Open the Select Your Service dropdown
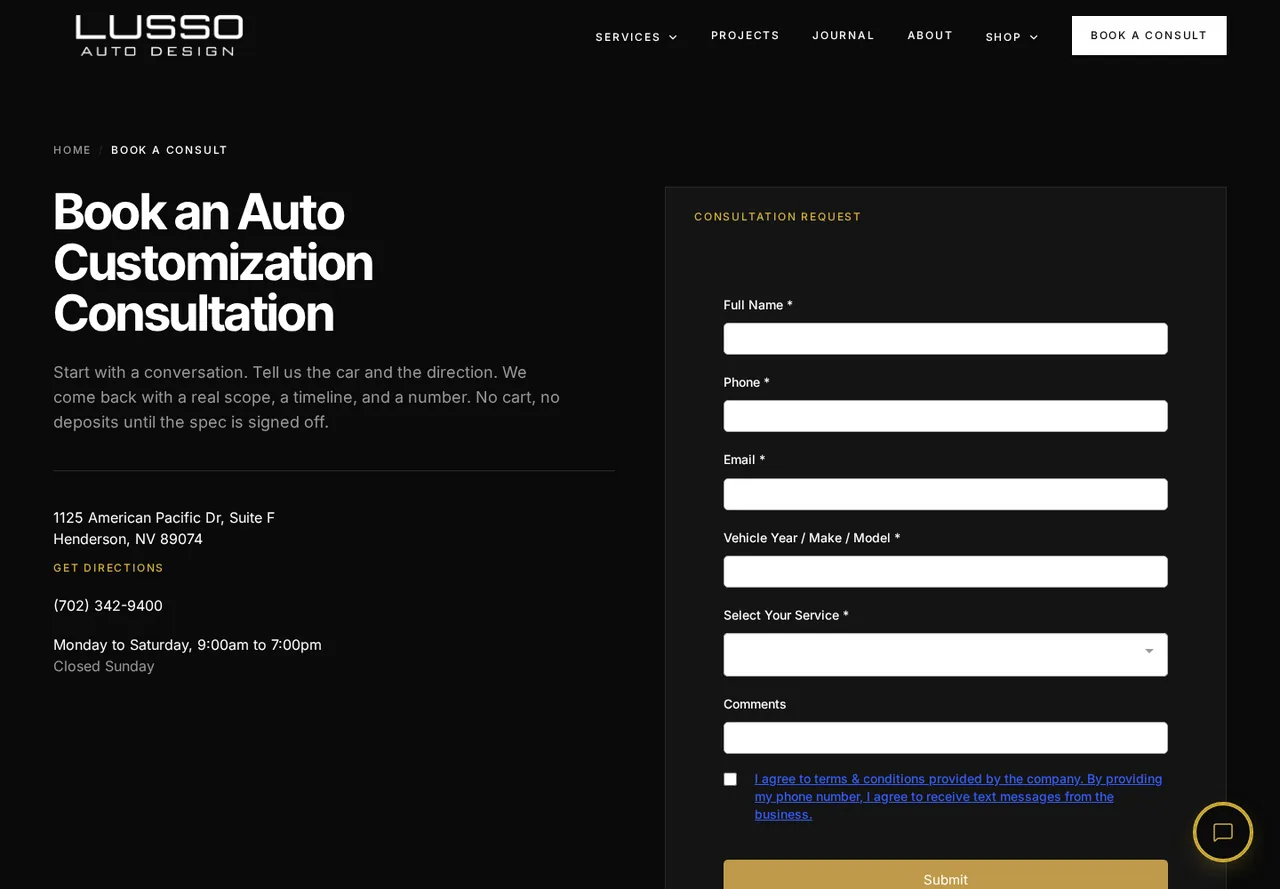 click(x=945, y=654)
